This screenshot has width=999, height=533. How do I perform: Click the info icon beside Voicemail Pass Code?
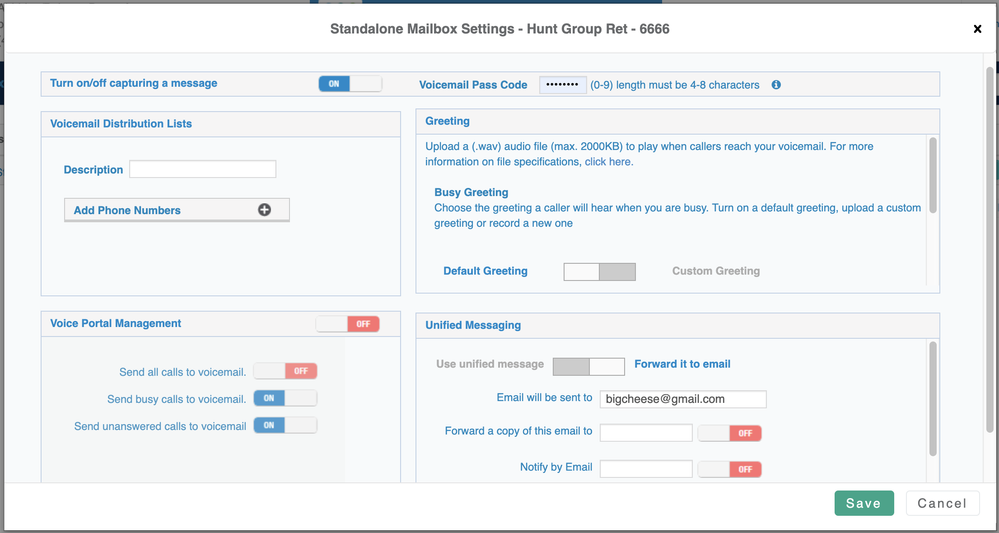coord(776,85)
